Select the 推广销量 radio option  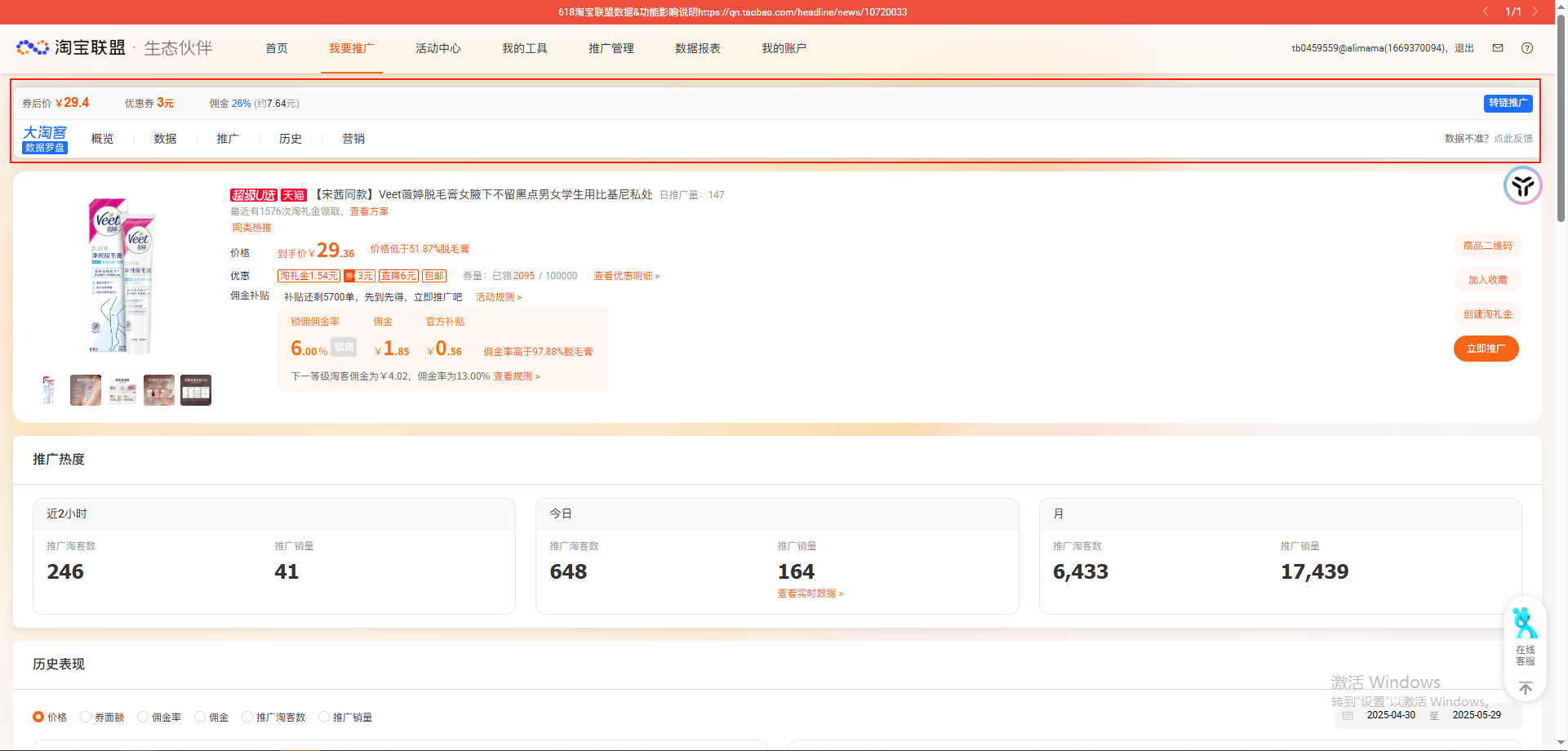(x=324, y=717)
